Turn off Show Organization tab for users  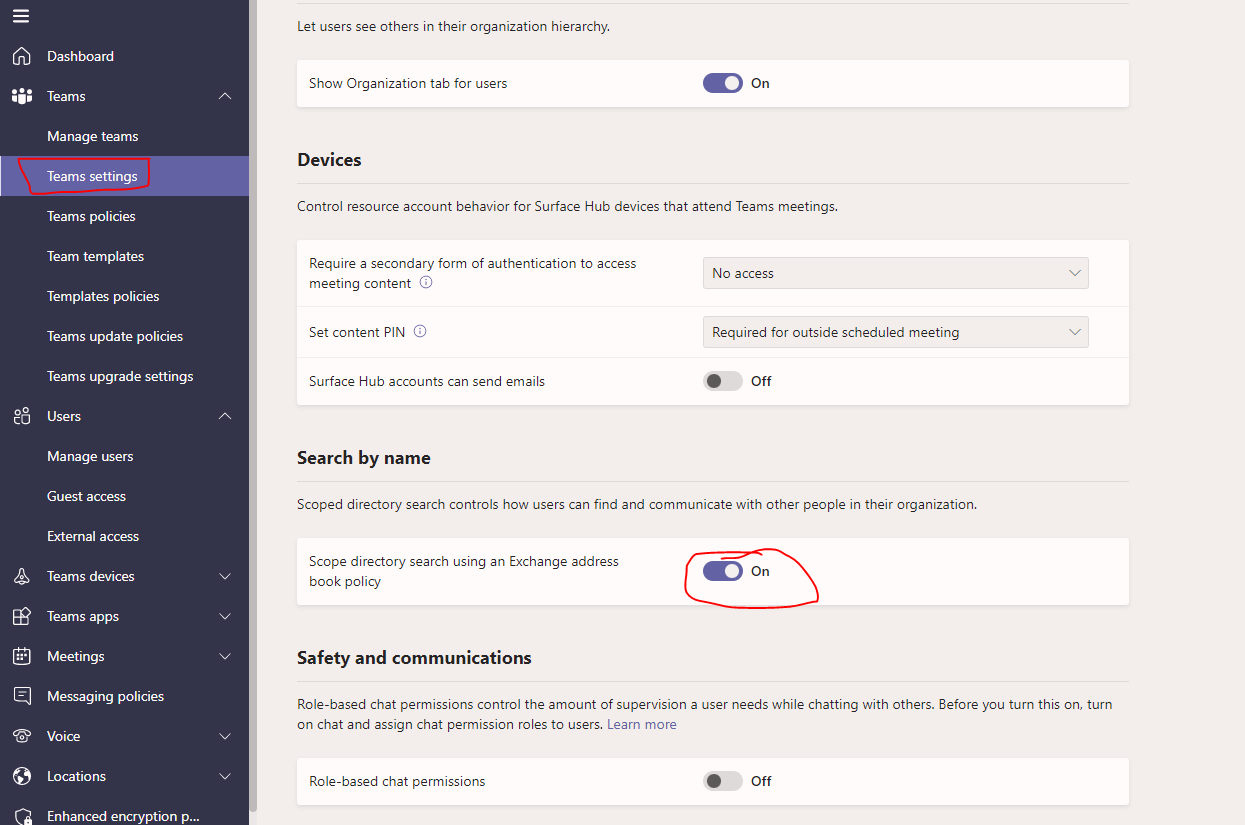click(x=722, y=83)
